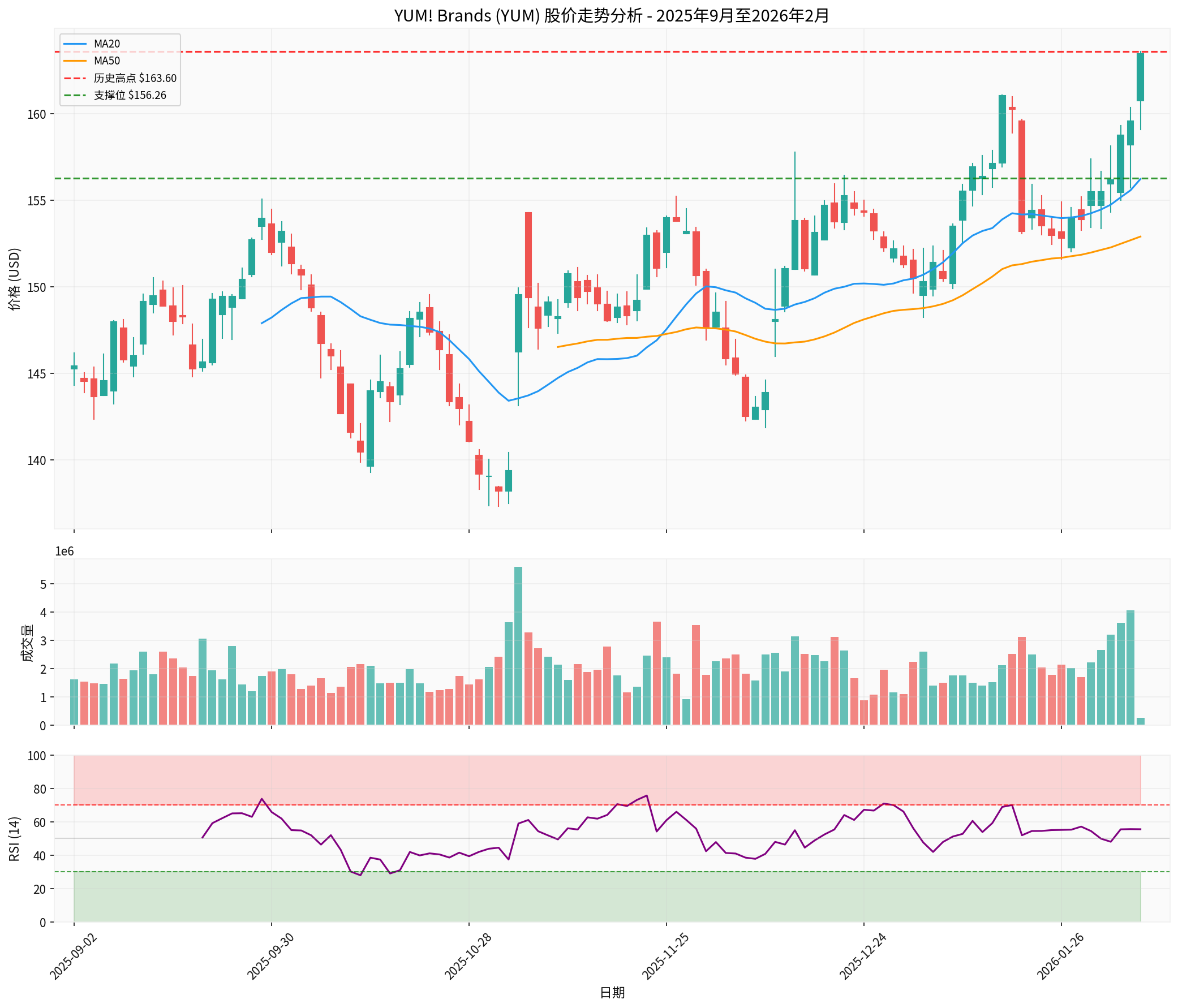Click the 历史高点 $163.60 legend entry
The height and width of the screenshot is (1008, 1178).
click(x=135, y=78)
